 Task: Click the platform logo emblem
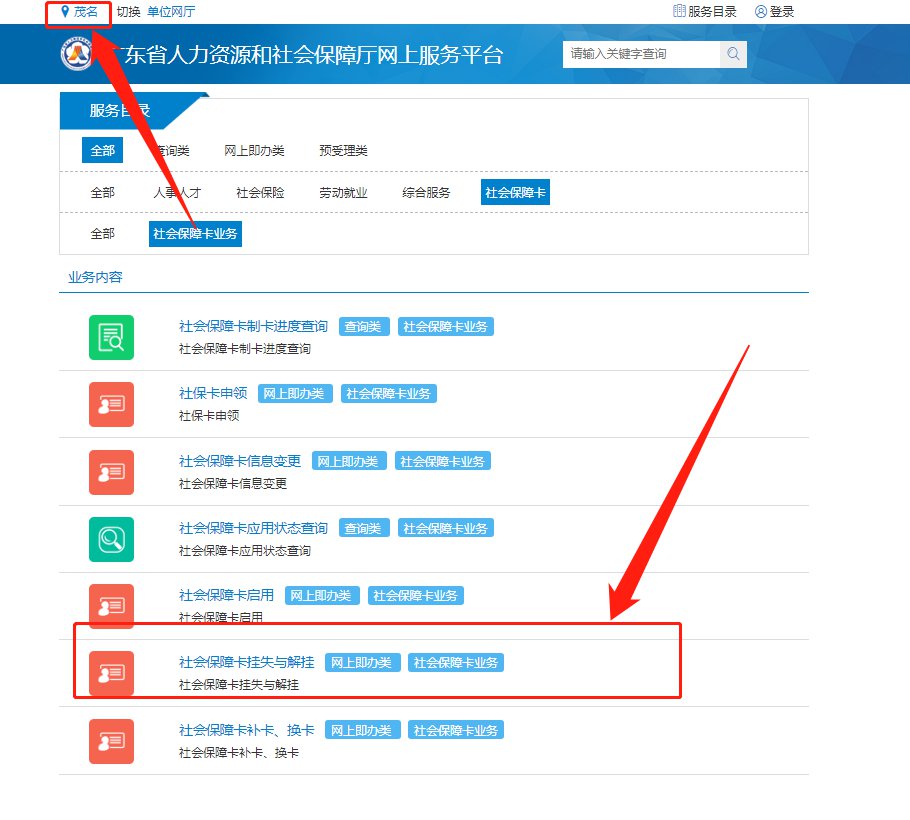(77, 54)
